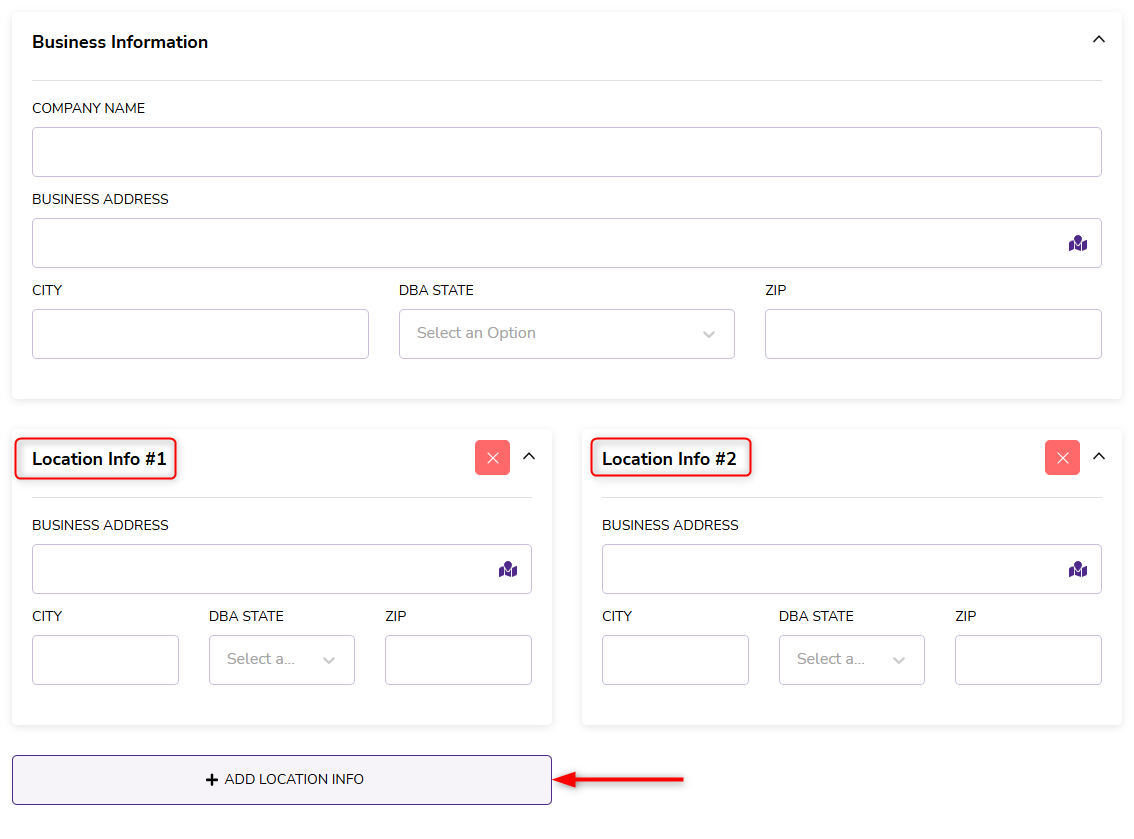Click map icon in Location Info #1 address

tap(508, 569)
